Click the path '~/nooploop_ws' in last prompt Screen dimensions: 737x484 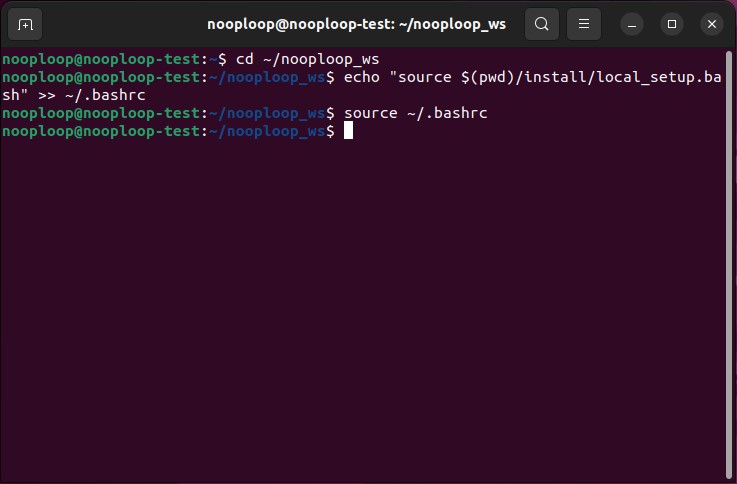[268, 131]
